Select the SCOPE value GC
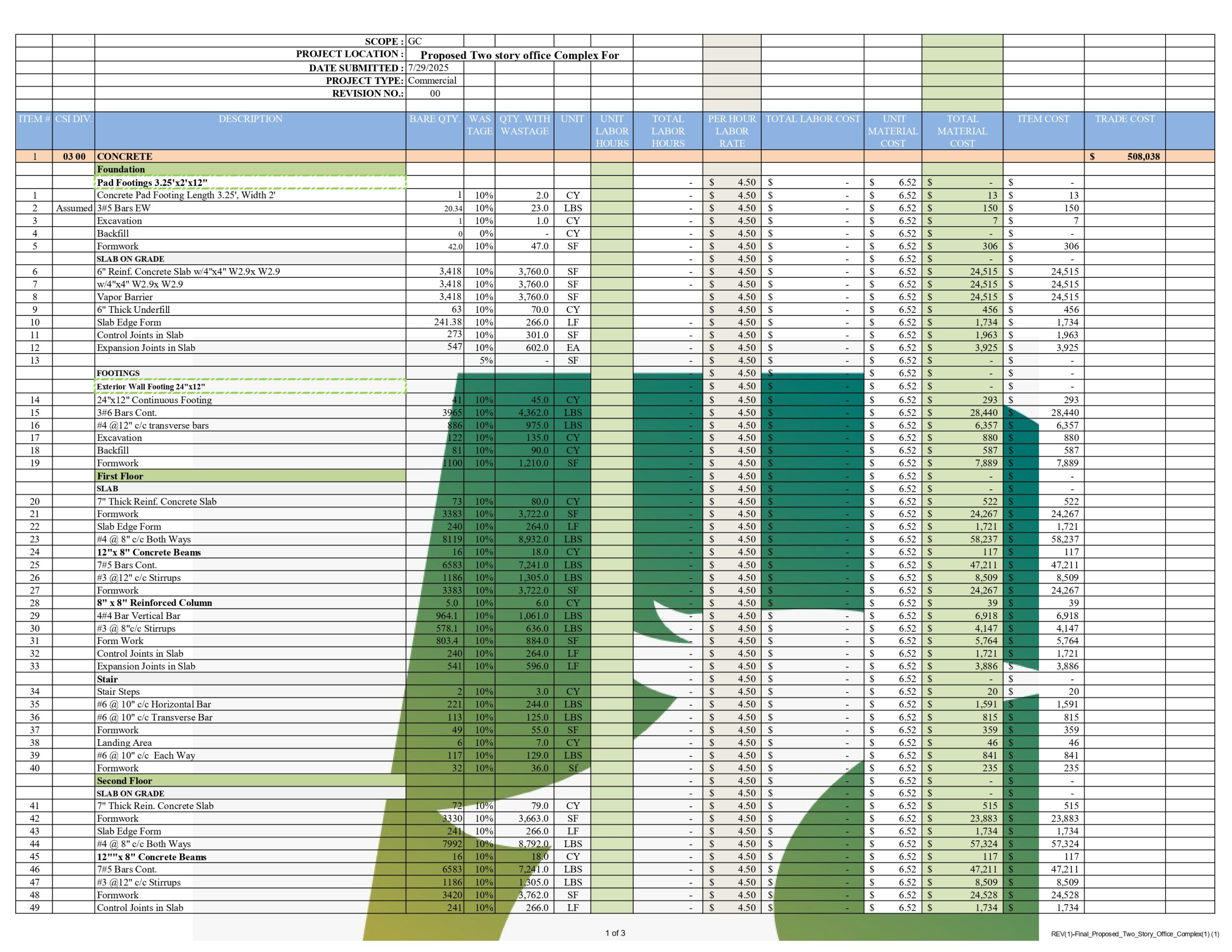 pyautogui.click(x=415, y=41)
